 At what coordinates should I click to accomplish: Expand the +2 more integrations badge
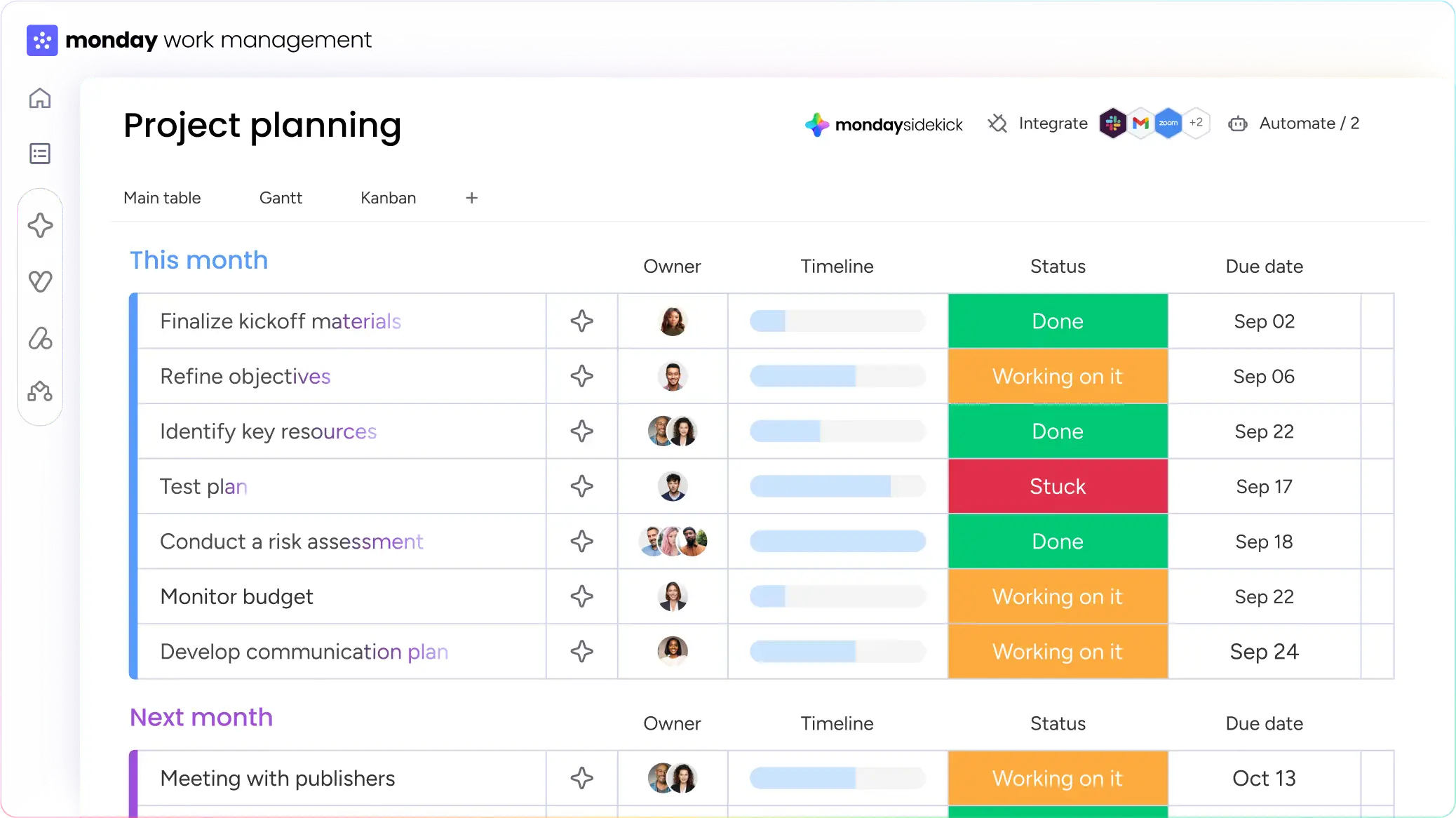[x=1197, y=123]
